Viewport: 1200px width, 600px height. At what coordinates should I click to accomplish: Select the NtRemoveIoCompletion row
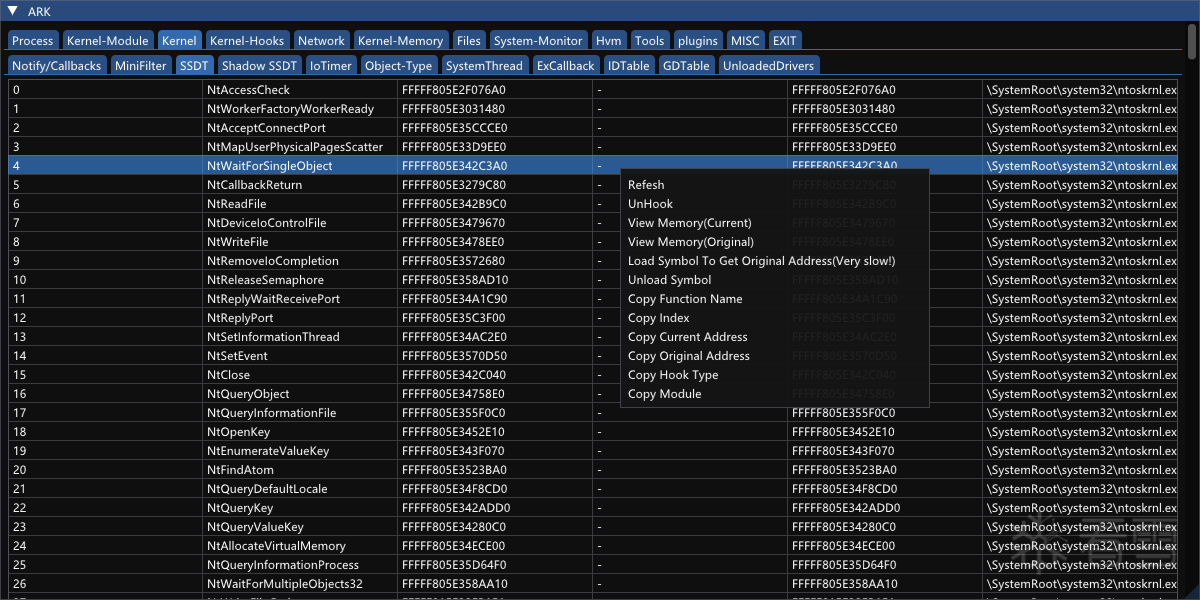click(593, 261)
